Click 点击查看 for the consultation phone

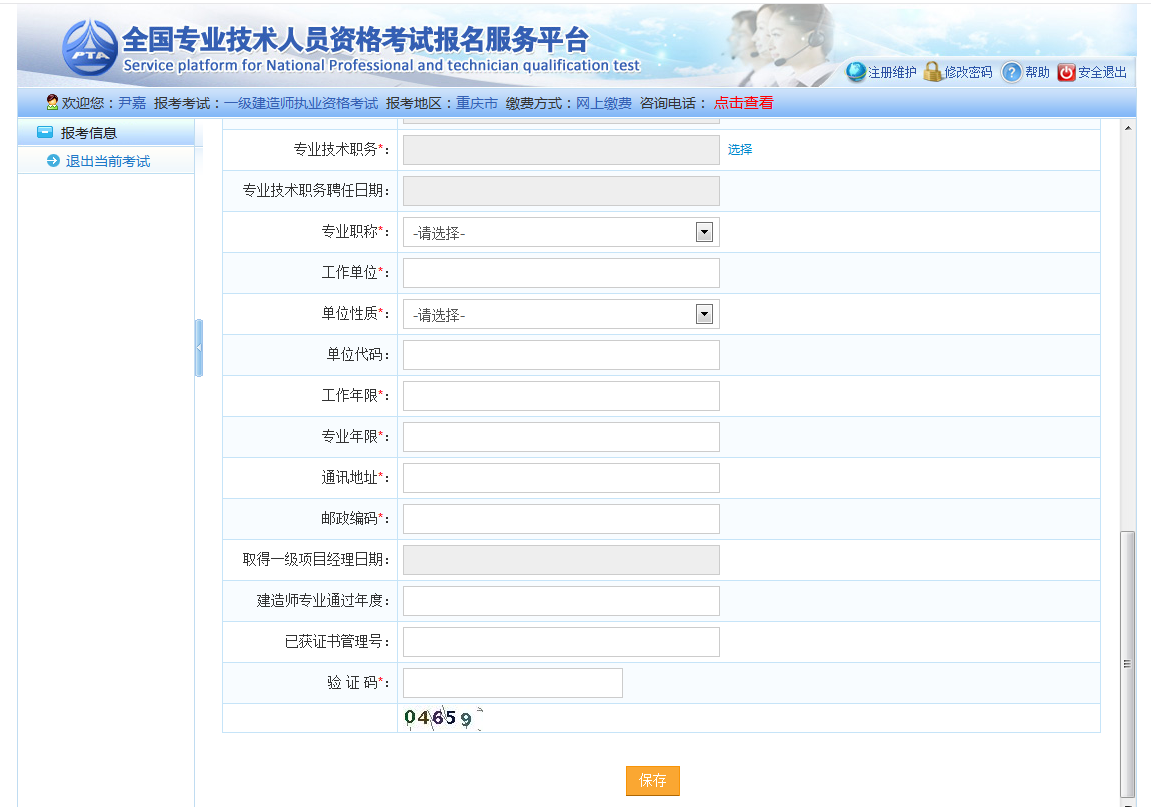point(743,103)
